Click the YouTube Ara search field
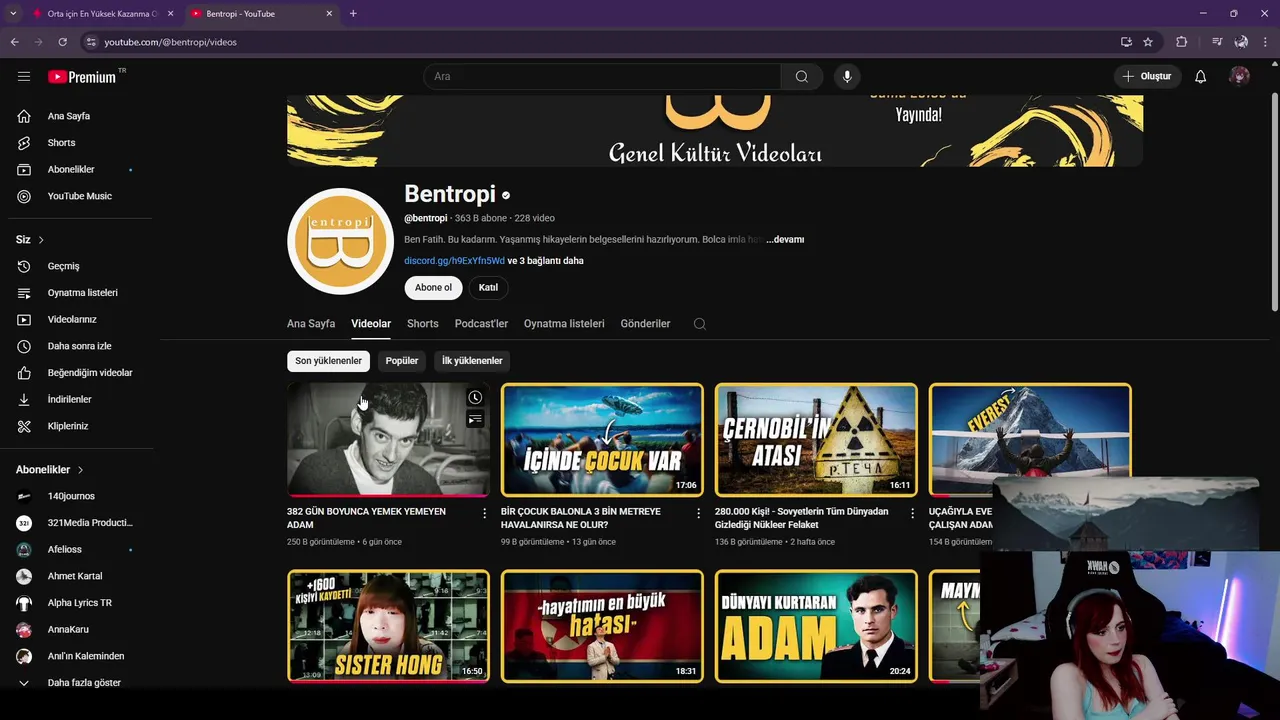The width and height of the screenshot is (1280, 720). (x=602, y=76)
